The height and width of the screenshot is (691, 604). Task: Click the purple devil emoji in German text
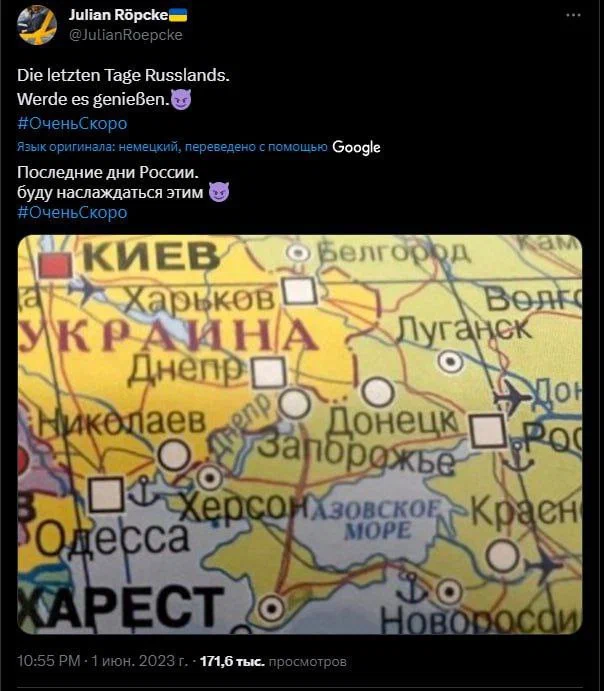pyautogui.click(x=181, y=100)
